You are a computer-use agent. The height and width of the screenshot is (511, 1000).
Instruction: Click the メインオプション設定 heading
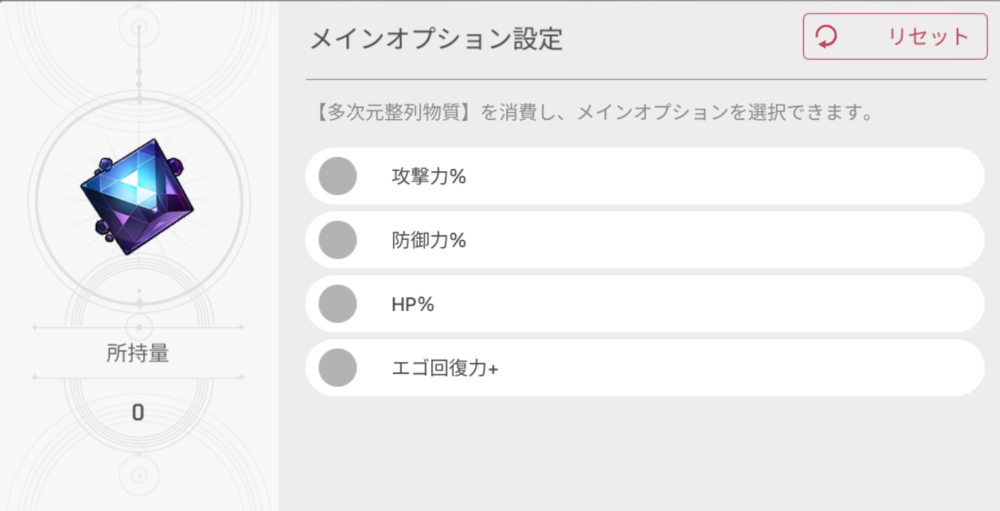click(x=435, y=39)
